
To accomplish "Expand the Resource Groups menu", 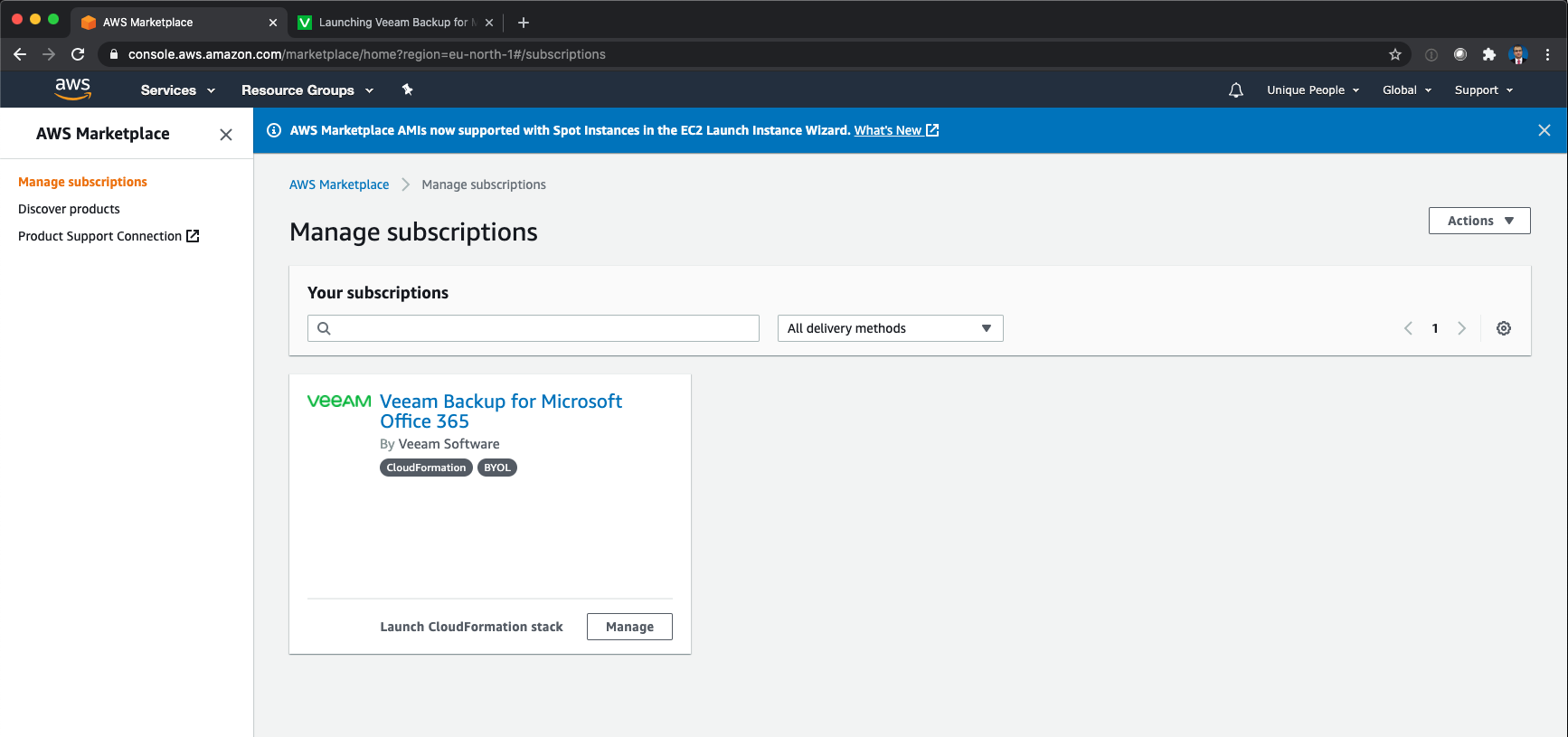I will (x=307, y=90).
